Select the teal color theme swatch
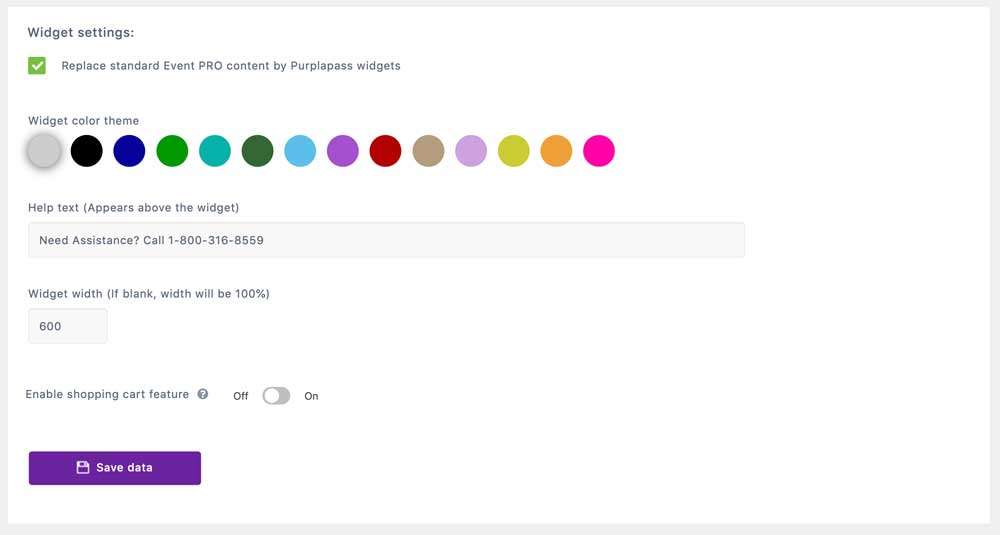Viewport: 1000px width, 535px height. pos(215,151)
